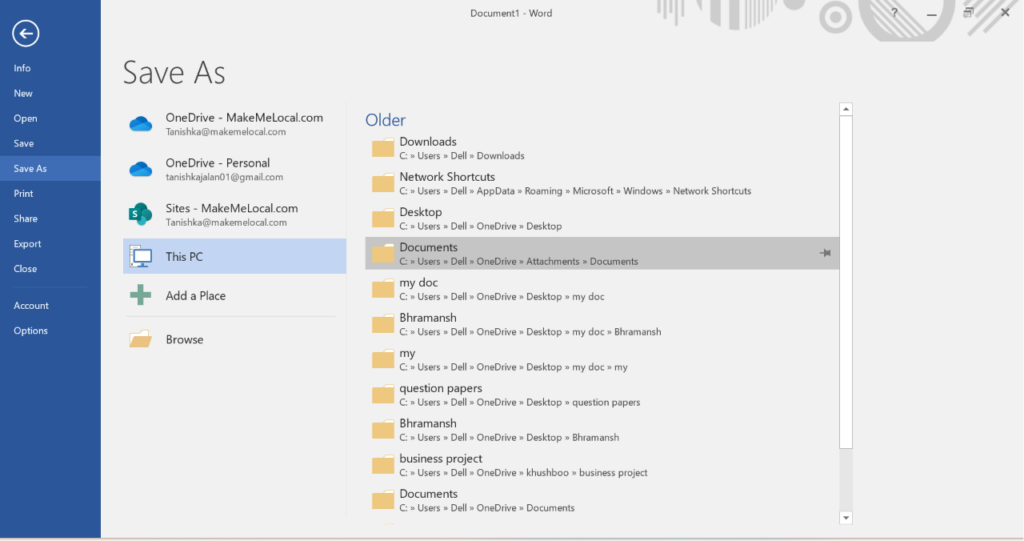Screen dimensions: 1024x541
Task: Open Word Options
Action: tap(50, 331)
